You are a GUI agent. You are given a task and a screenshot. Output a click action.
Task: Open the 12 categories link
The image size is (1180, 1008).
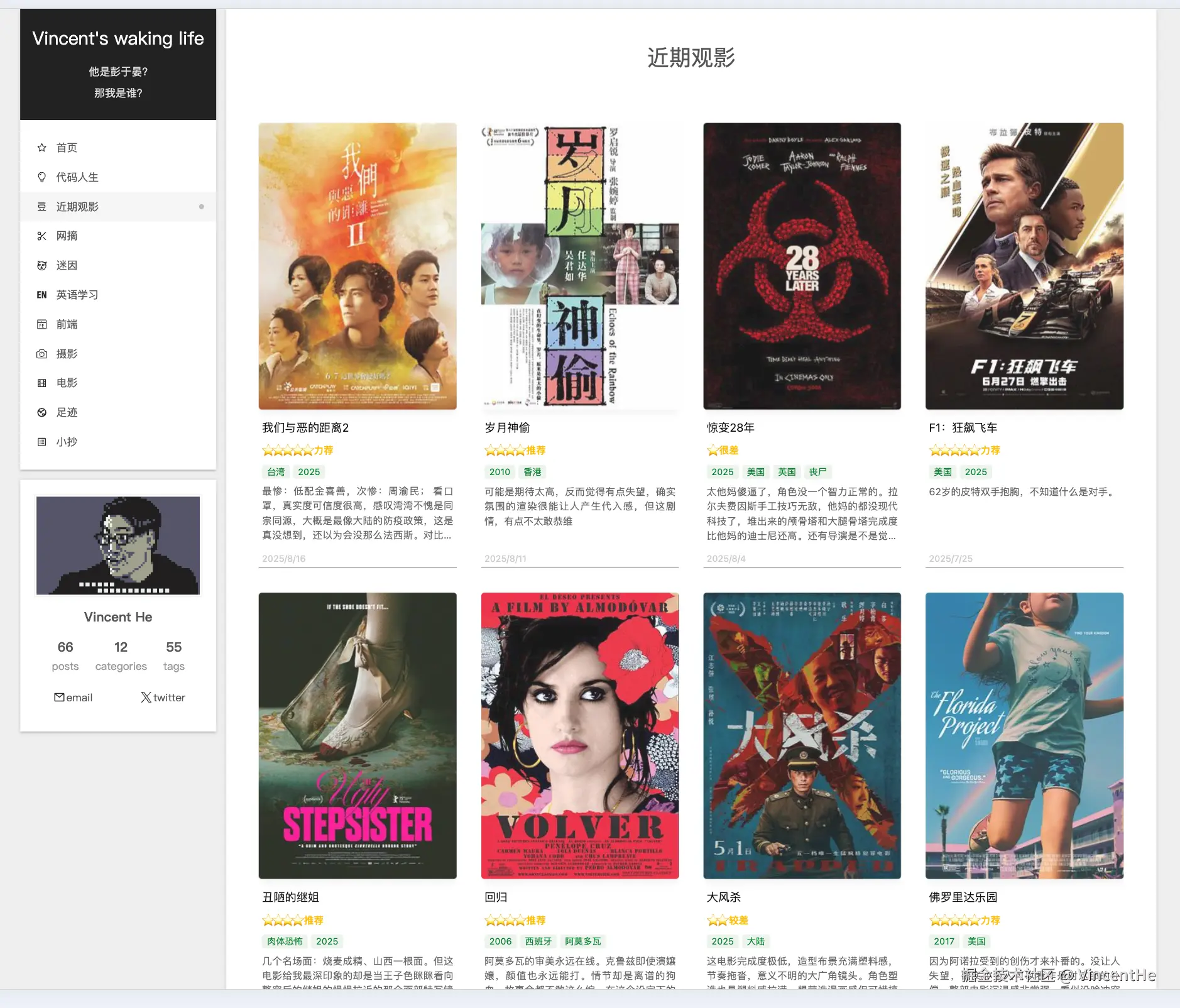click(x=121, y=655)
